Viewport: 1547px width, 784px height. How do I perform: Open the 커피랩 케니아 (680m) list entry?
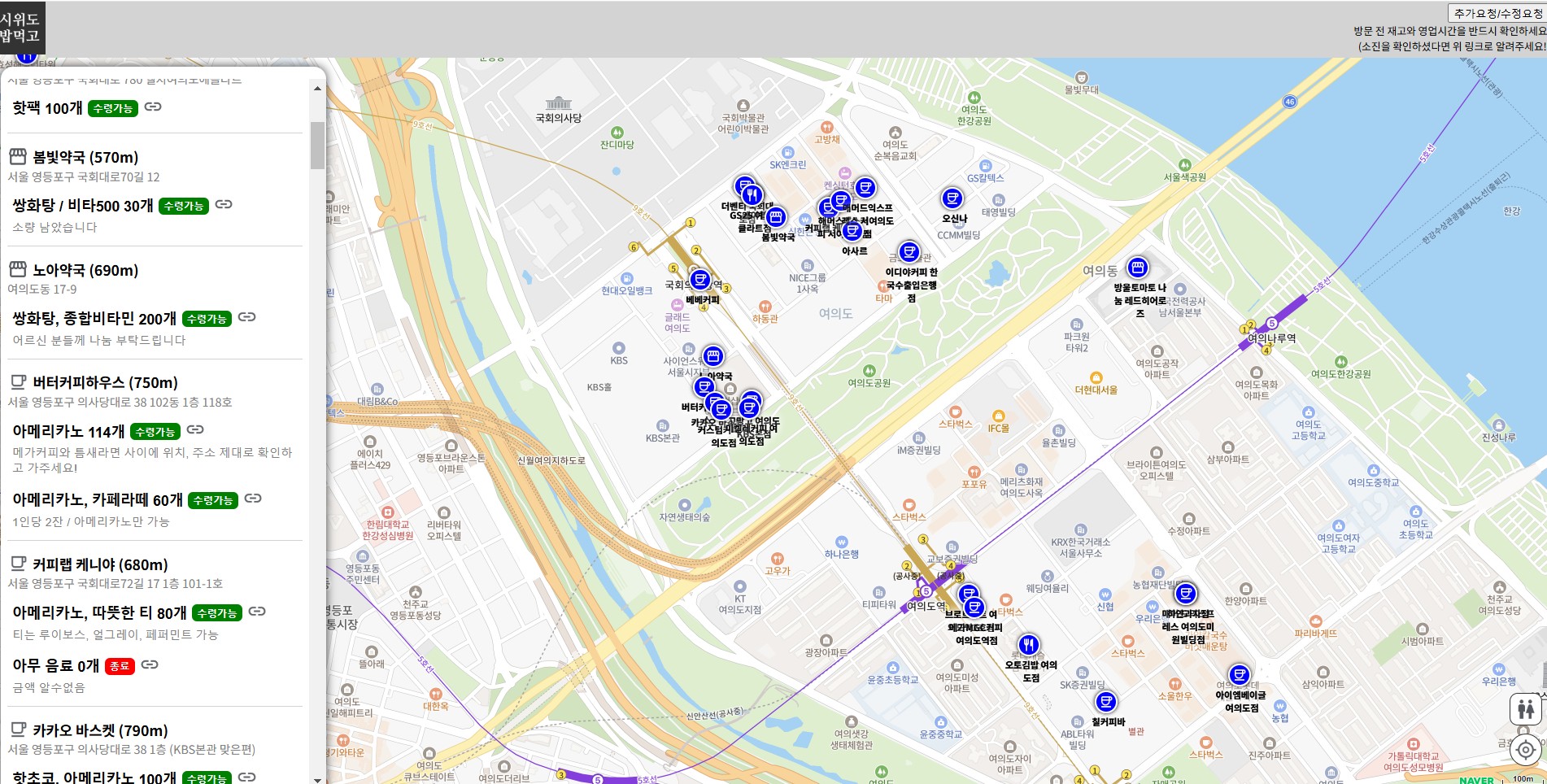tap(100, 564)
